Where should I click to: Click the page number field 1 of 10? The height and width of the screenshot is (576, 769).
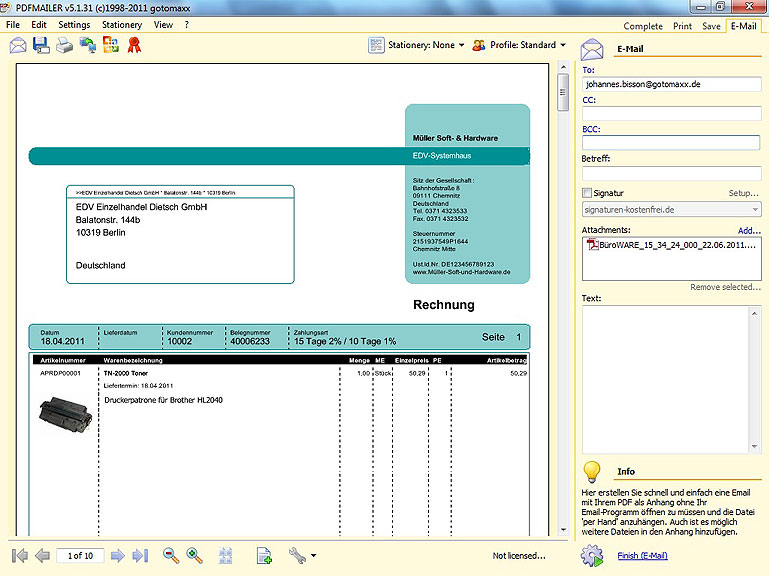80,555
